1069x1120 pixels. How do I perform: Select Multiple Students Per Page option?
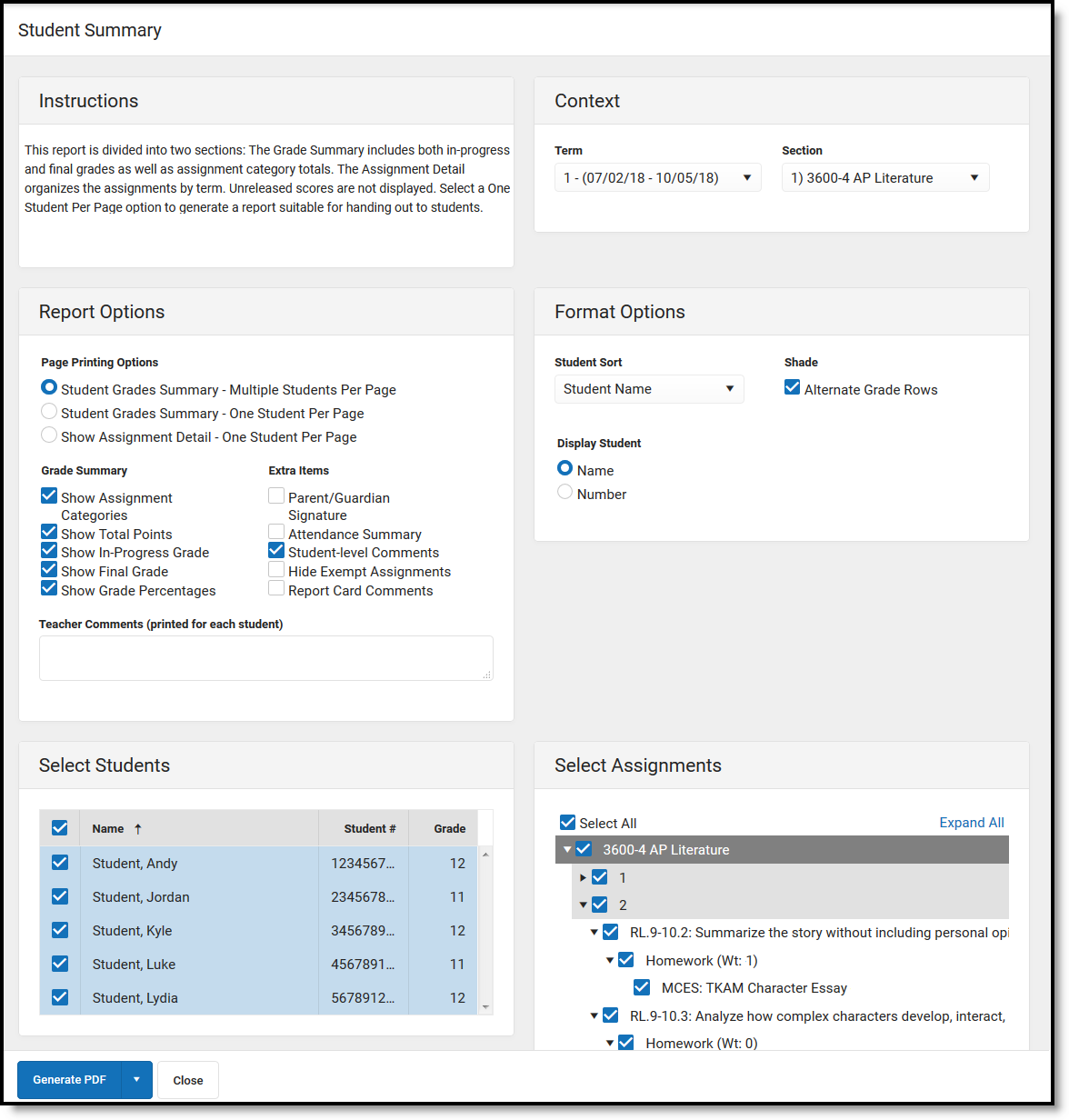tap(49, 387)
